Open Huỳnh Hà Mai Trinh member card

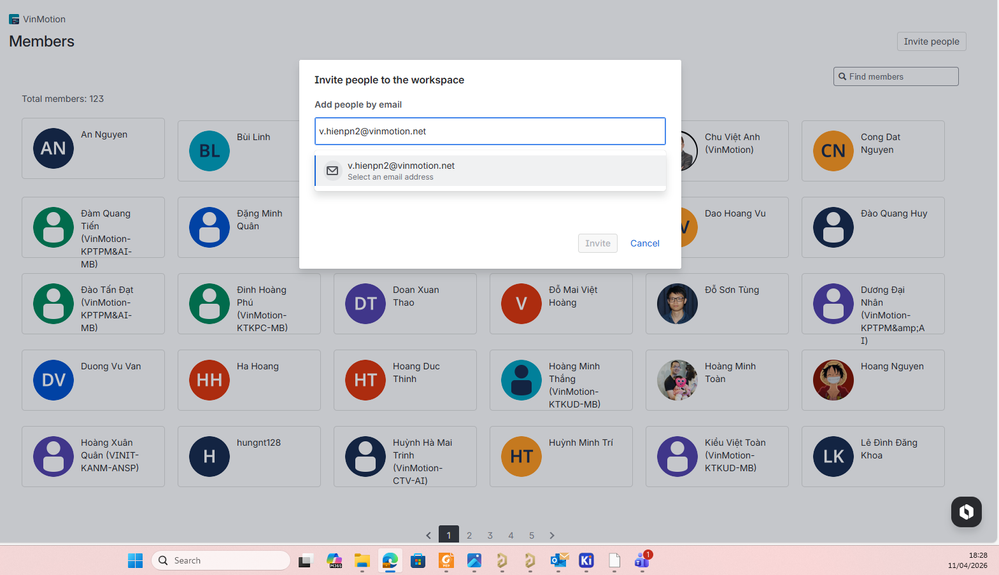(x=405, y=457)
